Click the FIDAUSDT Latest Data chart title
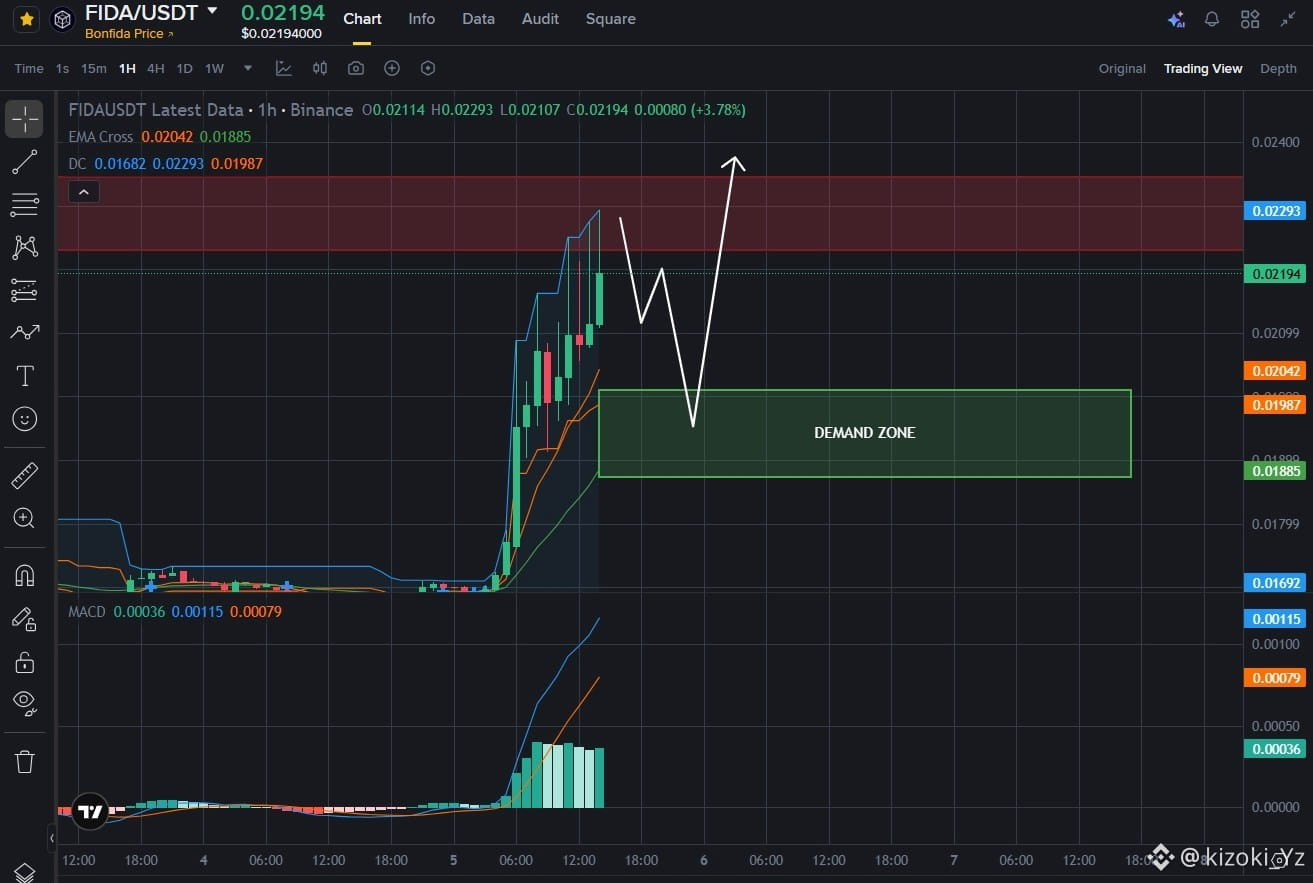Screen dimensions: 1313x883 click(211, 110)
